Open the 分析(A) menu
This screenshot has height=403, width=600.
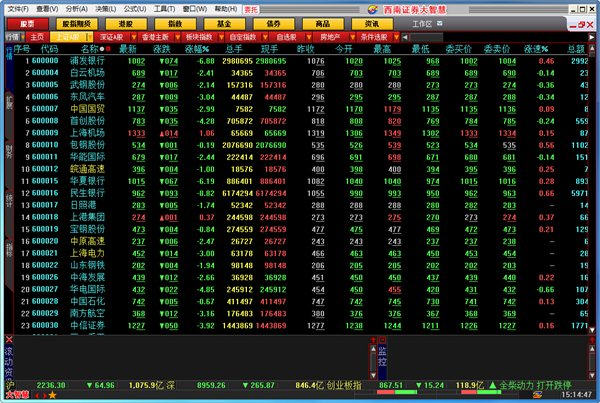tap(77, 9)
